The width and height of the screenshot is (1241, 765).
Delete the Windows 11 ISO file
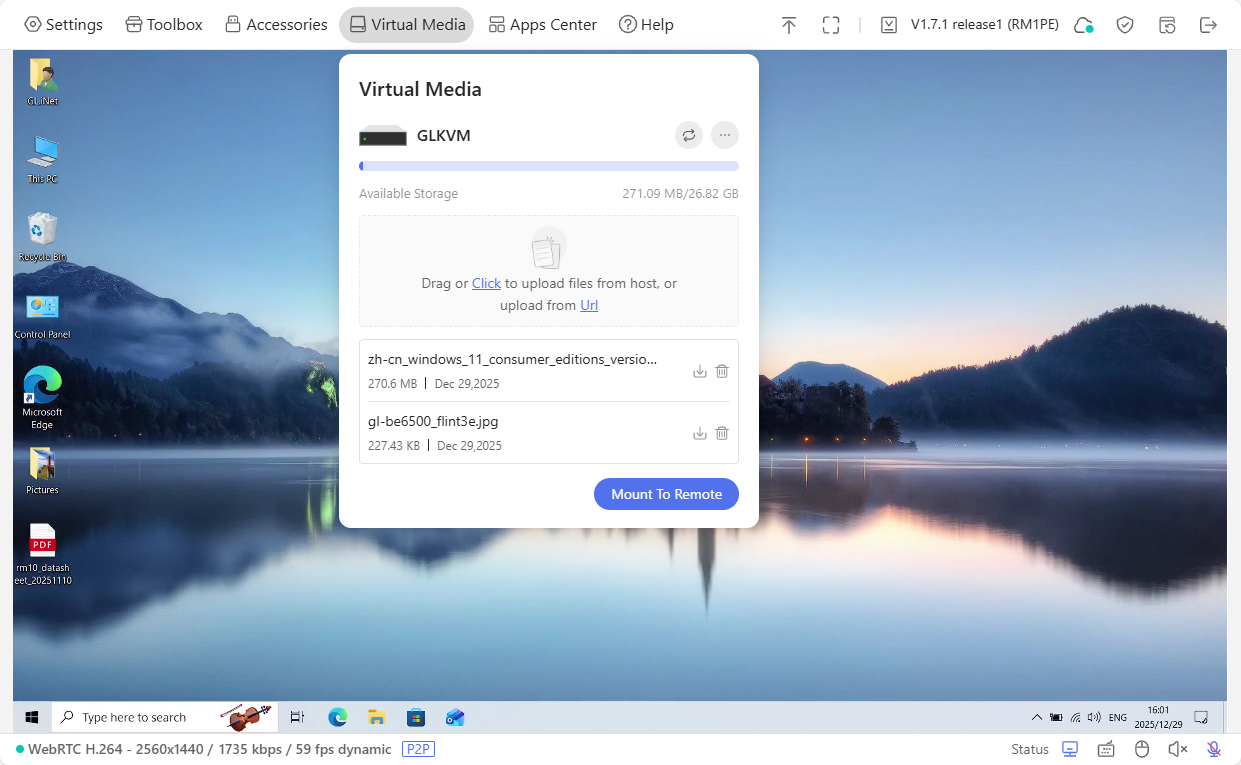tap(721, 371)
